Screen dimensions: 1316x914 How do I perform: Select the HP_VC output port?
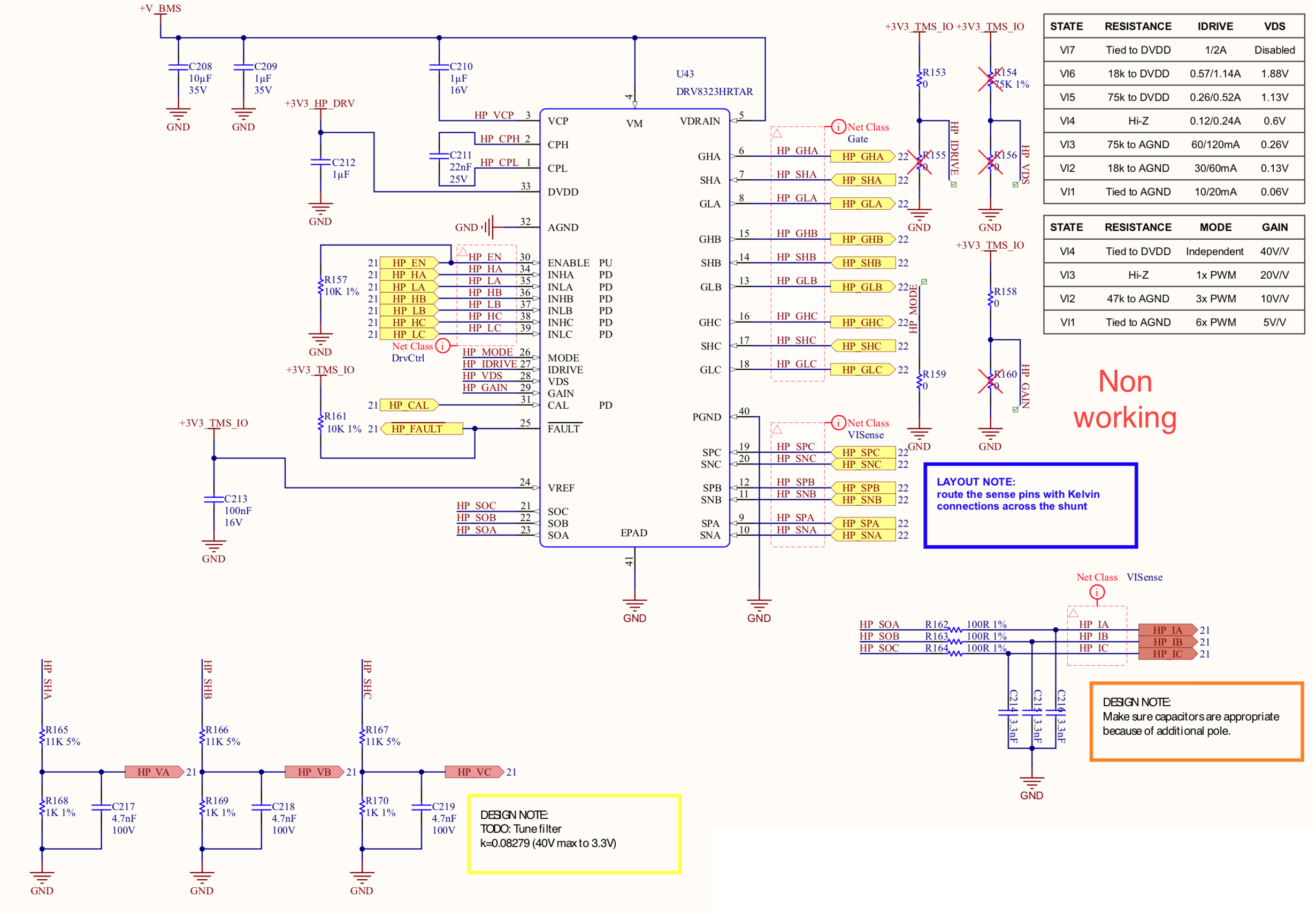[474, 772]
